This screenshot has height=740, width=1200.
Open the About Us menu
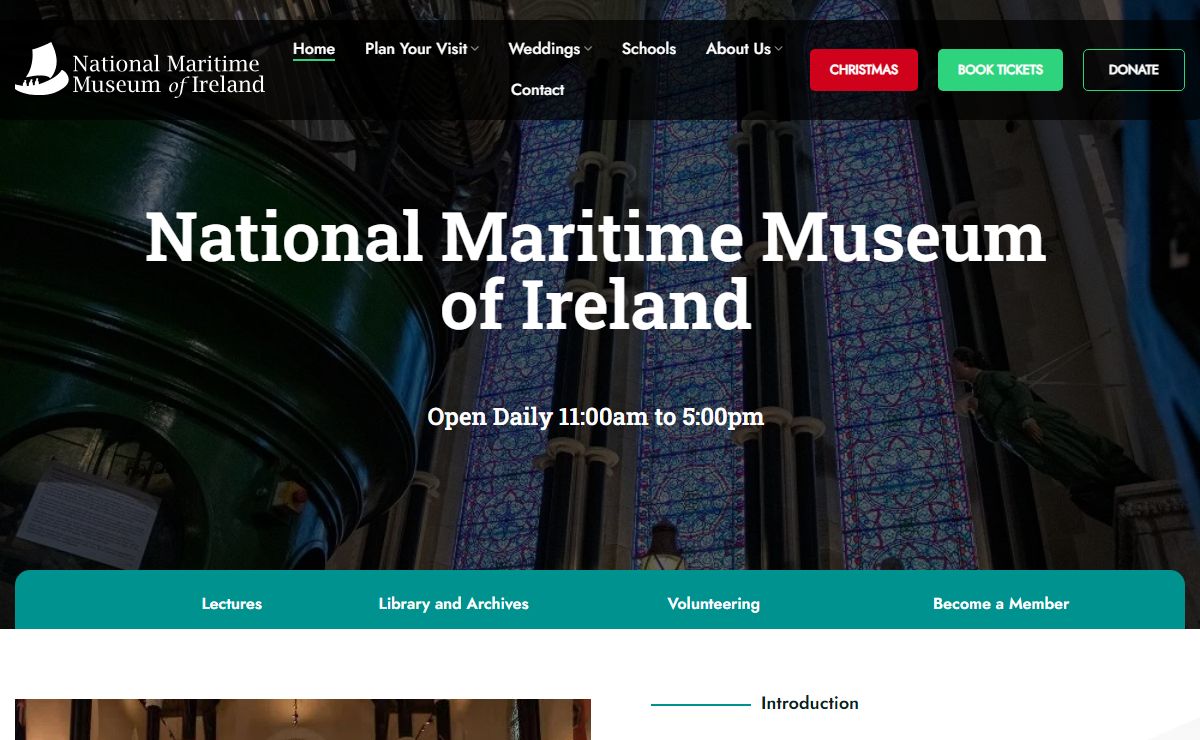click(738, 49)
